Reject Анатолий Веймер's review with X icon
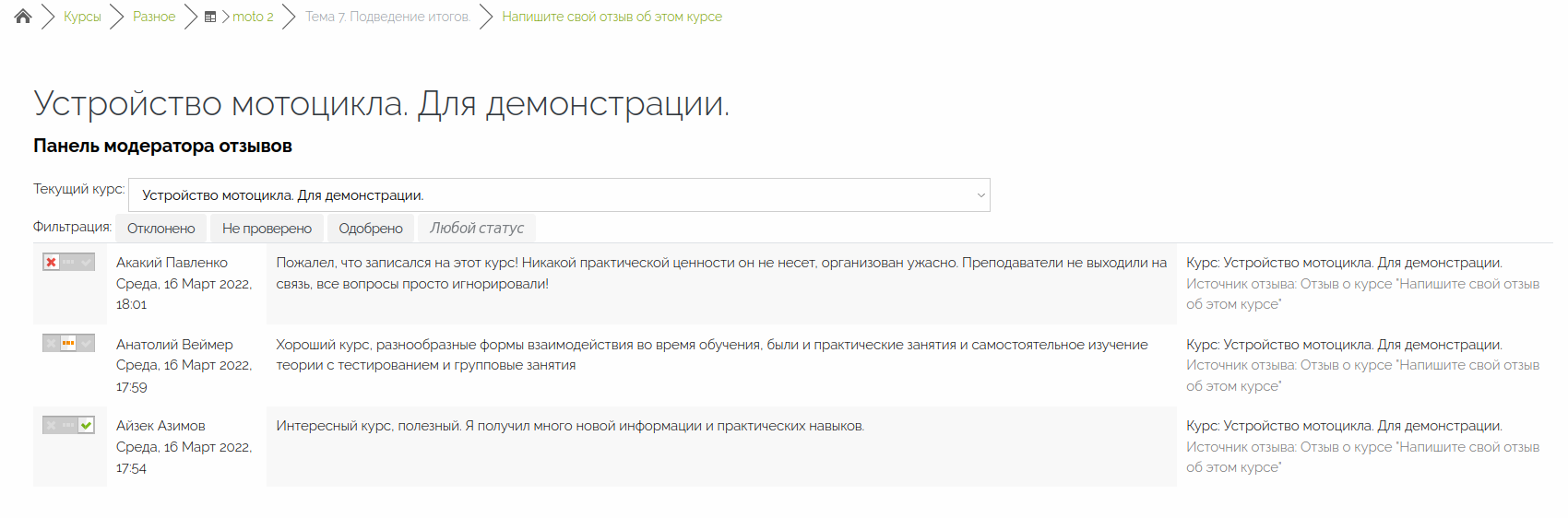Viewport: 1568px width, 518px height. pyautogui.click(x=51, y=344)
